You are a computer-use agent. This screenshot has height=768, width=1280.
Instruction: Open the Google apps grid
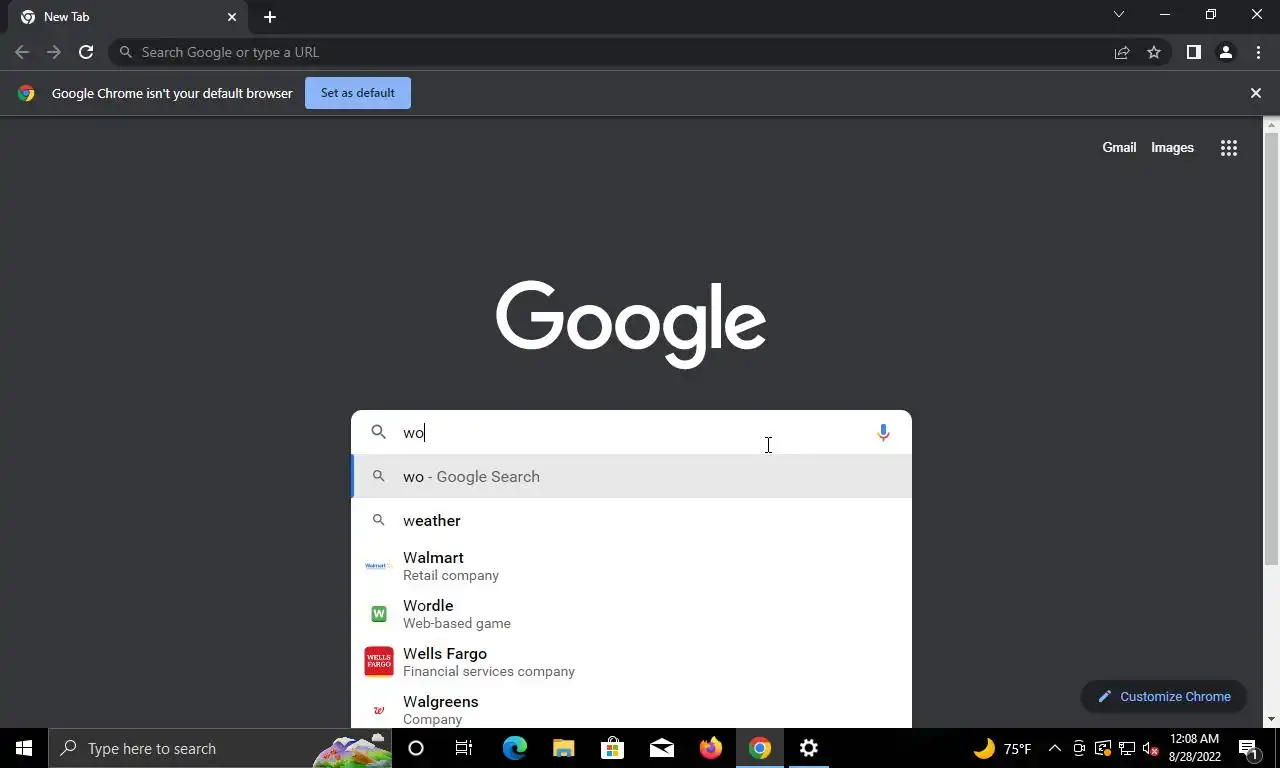pyautogui.click(x=1229, y=148)
